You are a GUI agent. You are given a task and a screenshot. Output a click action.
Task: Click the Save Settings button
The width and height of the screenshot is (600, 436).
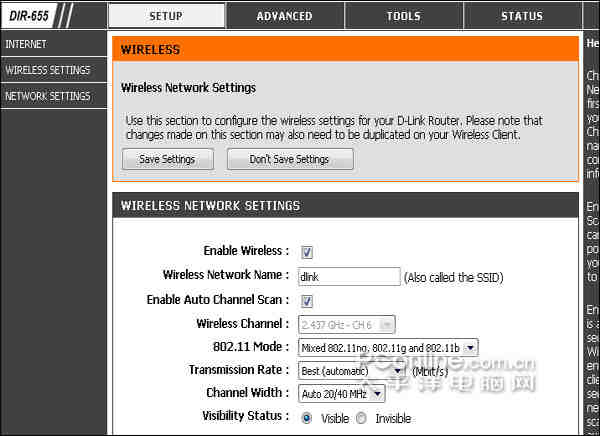pos(168,159)
